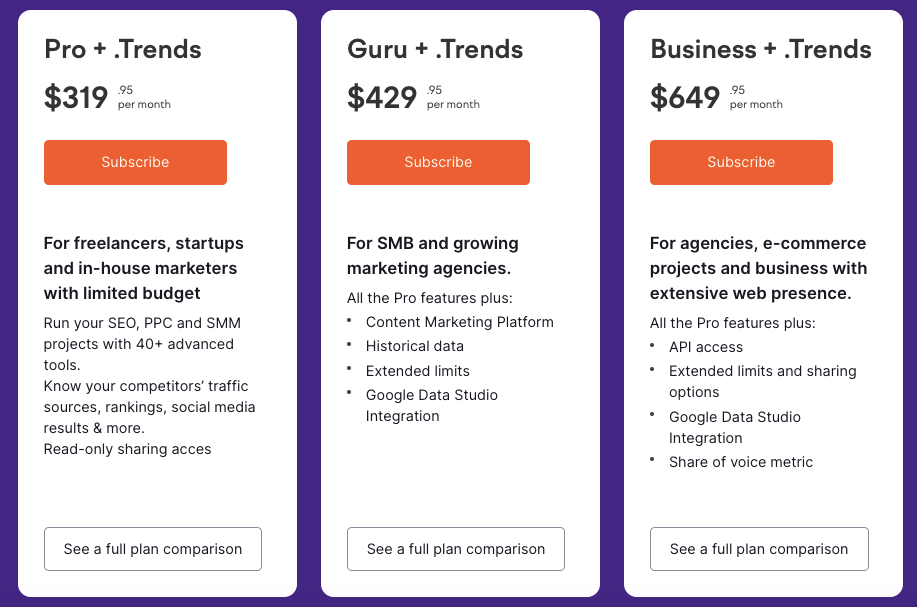The image size is (917, 607).
Task: Click Extended limits in the Guru card
Action: point(418,371)
